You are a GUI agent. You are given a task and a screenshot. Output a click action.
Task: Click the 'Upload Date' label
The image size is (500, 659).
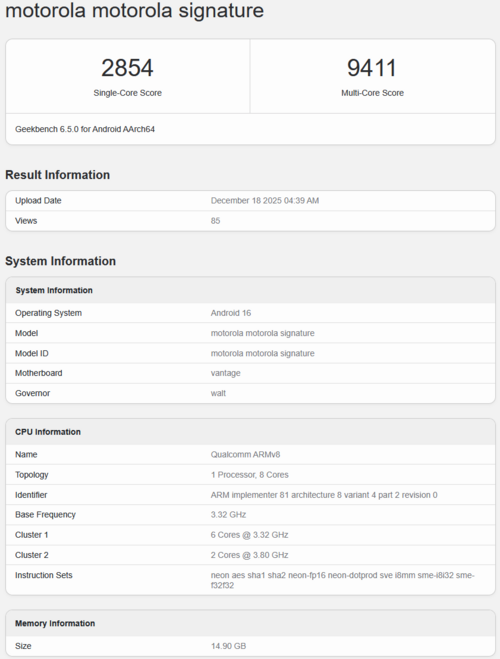pyautogui.click(x=38, y=200)
